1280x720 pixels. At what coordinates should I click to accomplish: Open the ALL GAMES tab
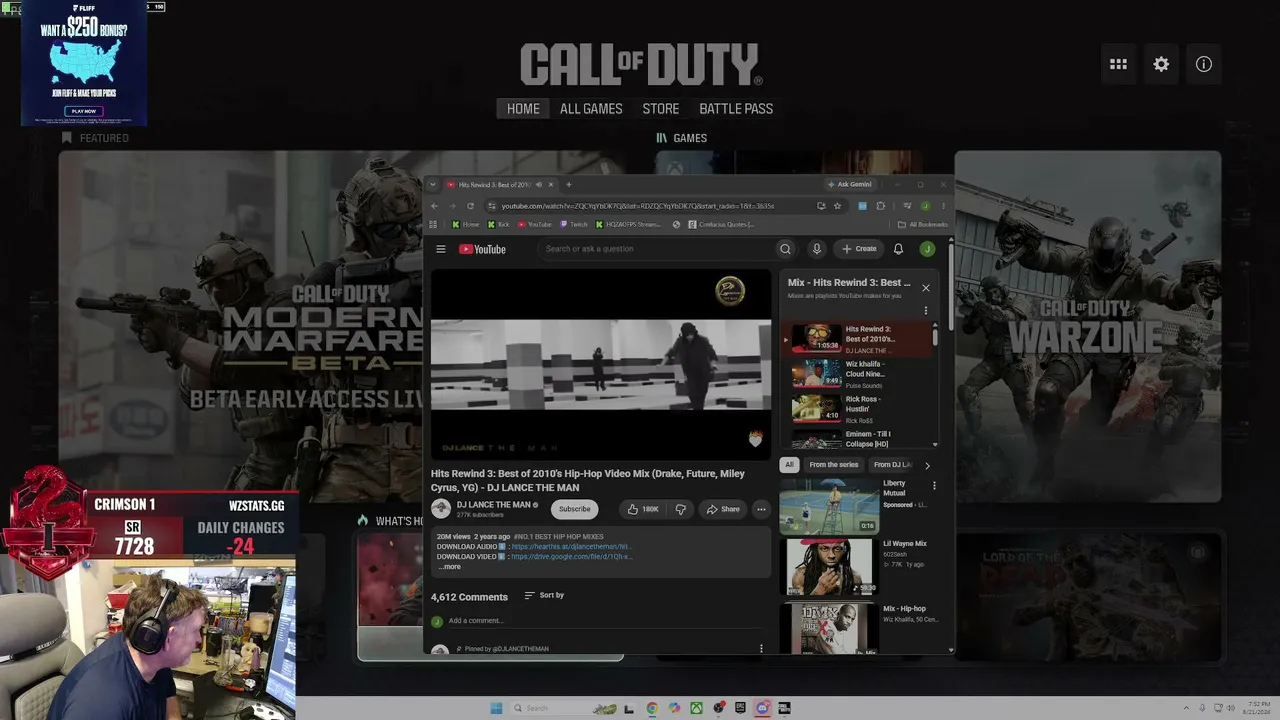[591, 109]
